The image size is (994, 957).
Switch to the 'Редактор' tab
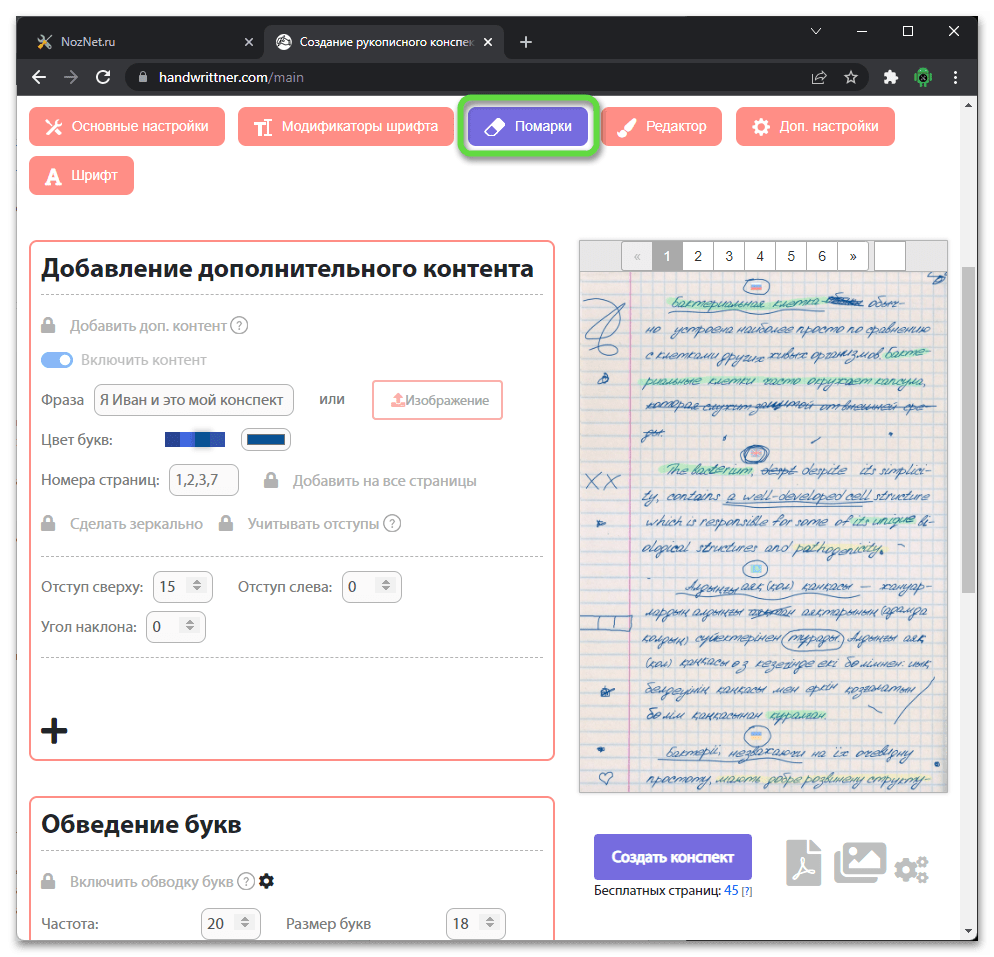661,127
